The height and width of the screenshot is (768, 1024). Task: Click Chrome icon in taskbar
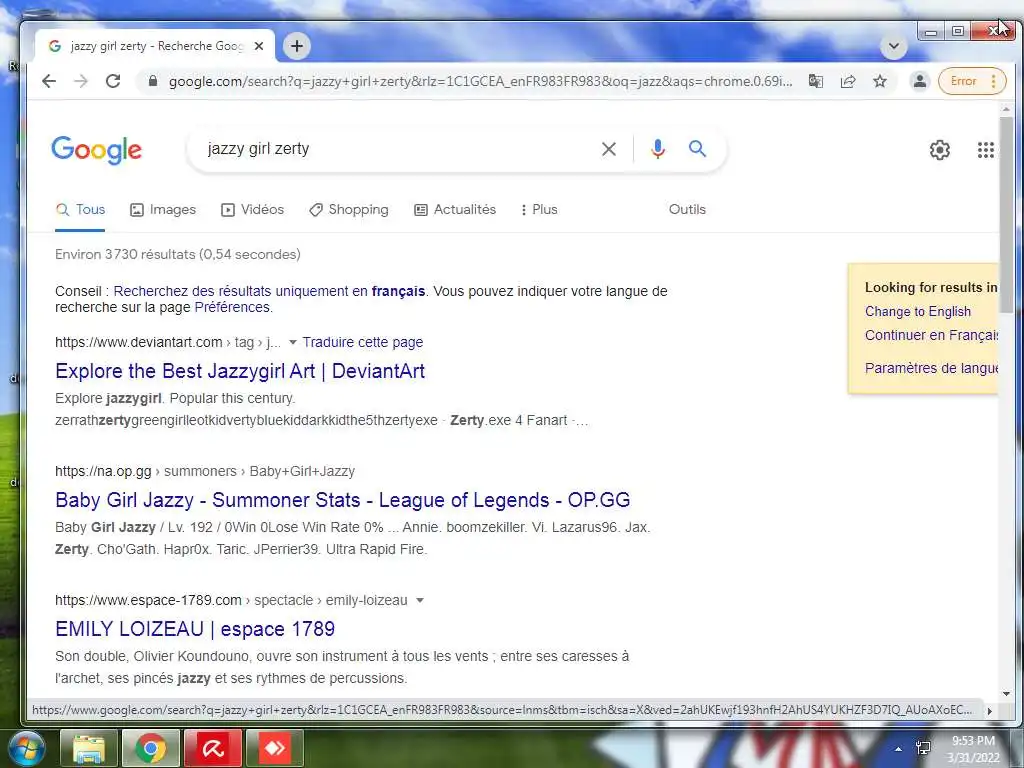click(x=151, y=748)
